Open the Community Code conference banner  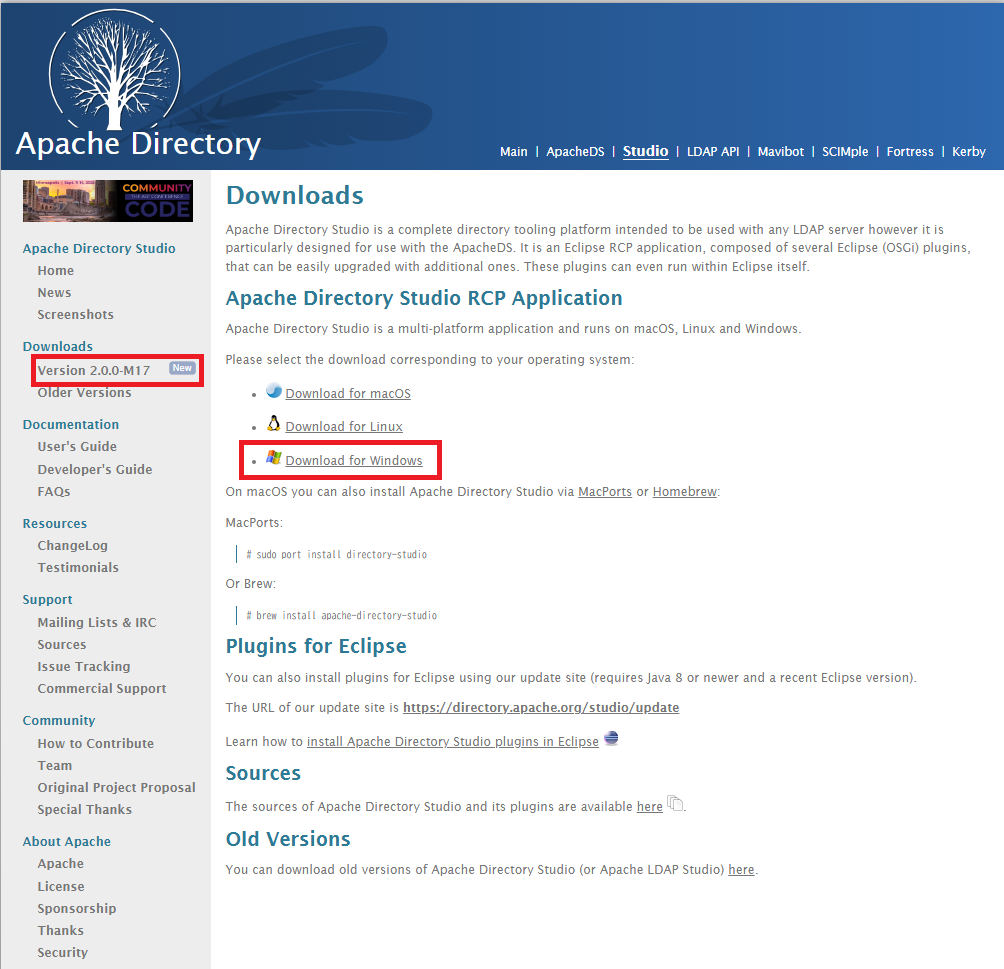(x=108, y=201)
